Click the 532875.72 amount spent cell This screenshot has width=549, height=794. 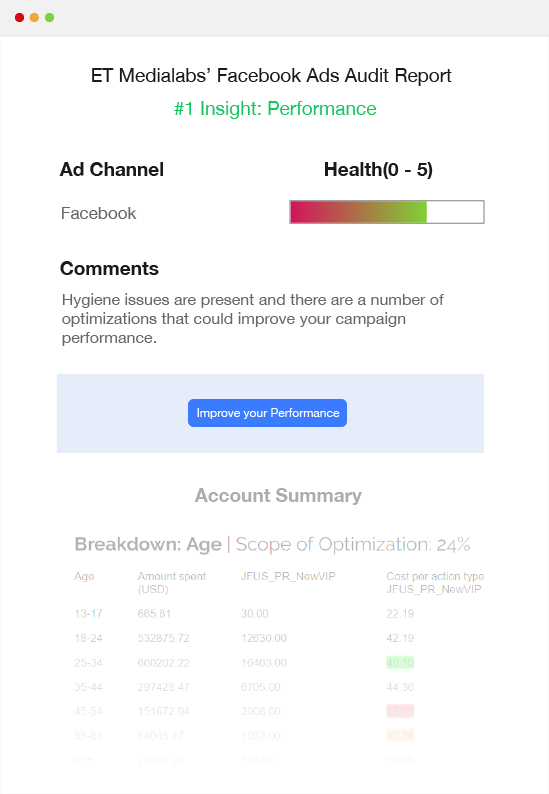click(164, 638)
